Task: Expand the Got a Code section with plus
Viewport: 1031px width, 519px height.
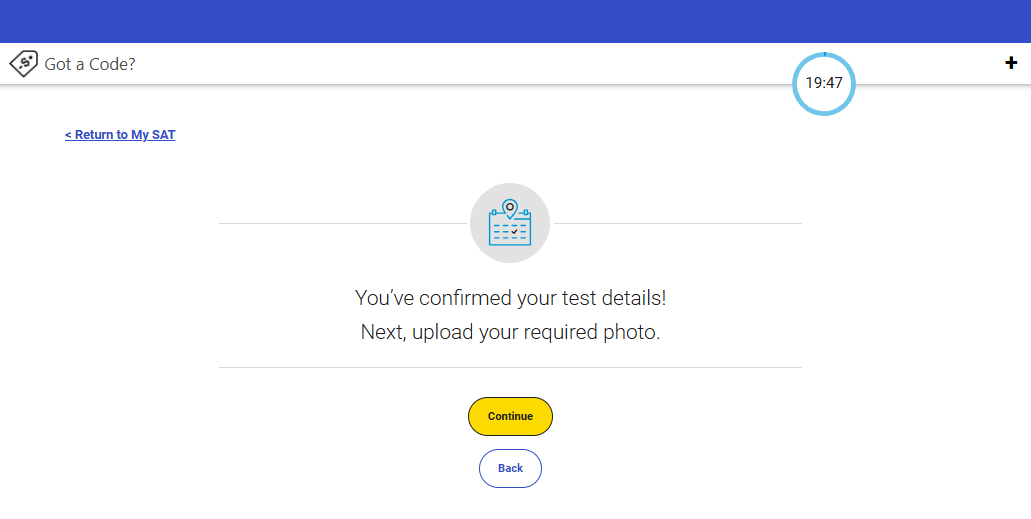Action: click(x=1010, y=64)
